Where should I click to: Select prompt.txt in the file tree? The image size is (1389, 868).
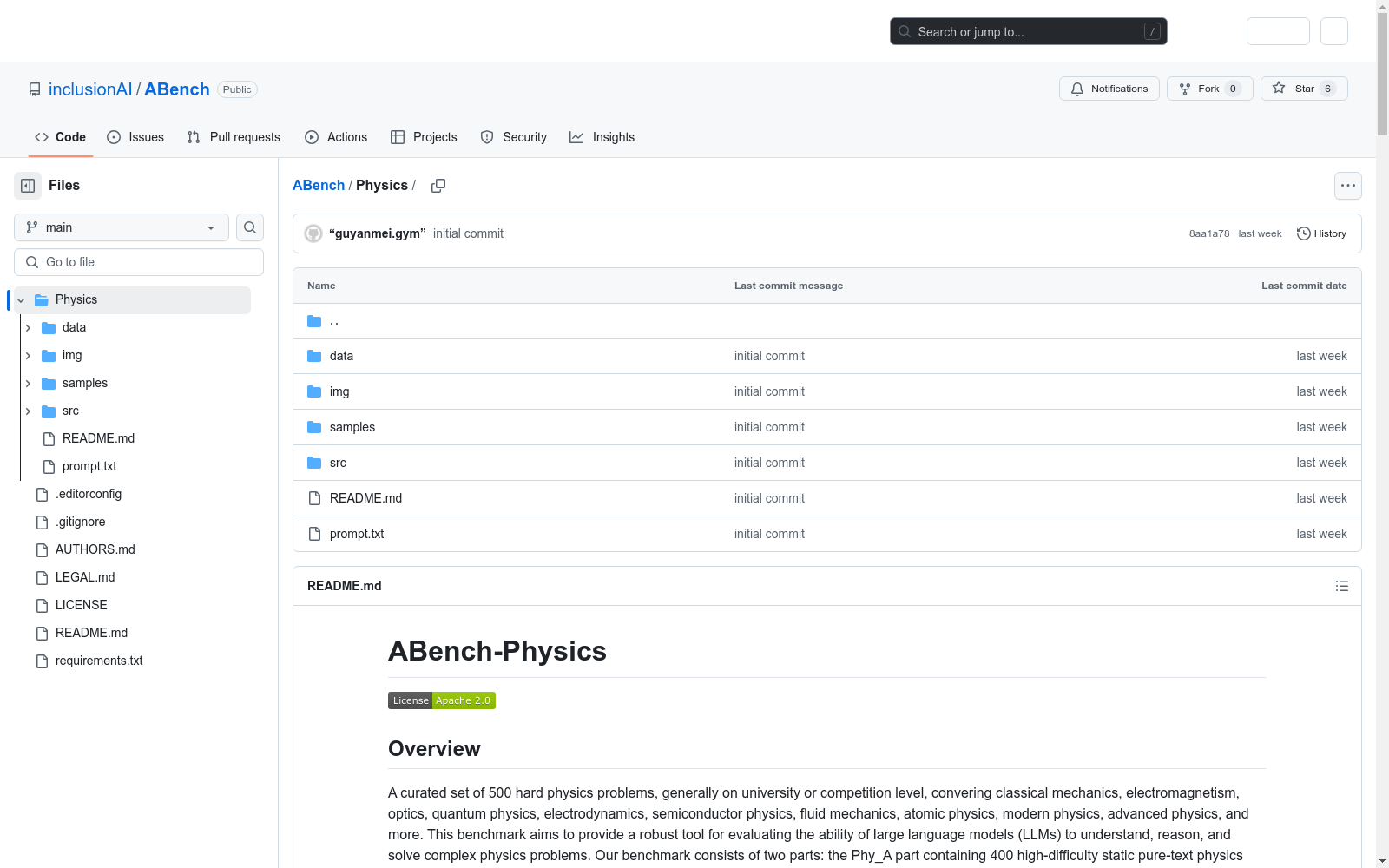(x=89, y=466)
